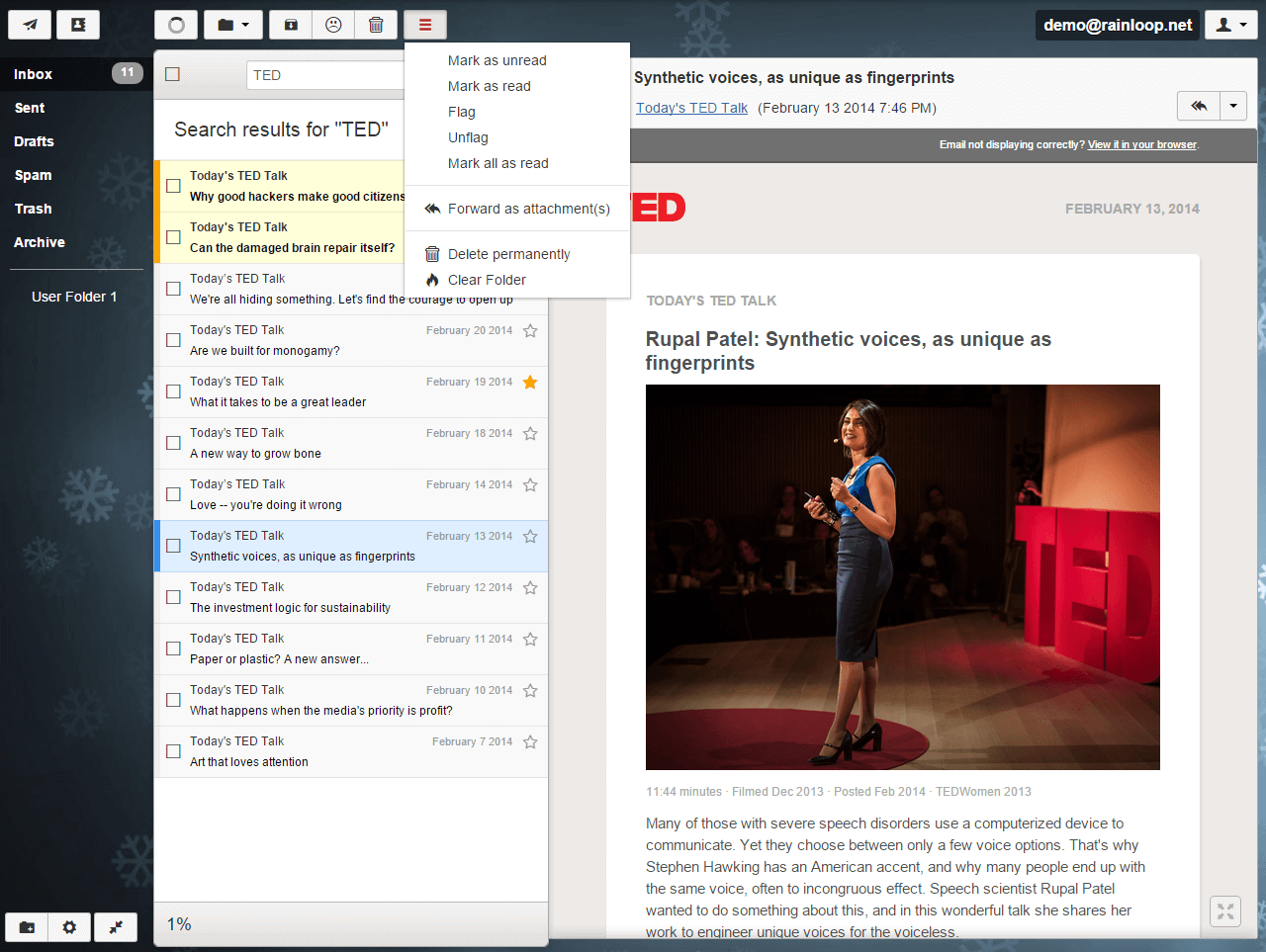The width and height of the screenshot is (1266, 952).
Task: Open the account user dropdown menu
Action: 1231,25
